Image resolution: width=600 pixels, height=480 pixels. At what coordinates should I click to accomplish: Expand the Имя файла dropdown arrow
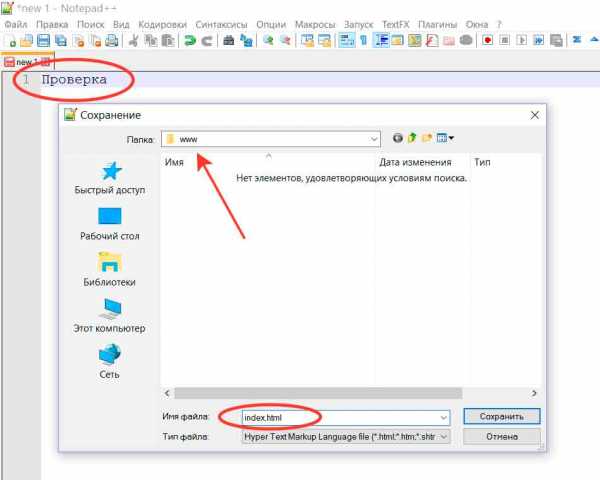click(x=443, y=418)
